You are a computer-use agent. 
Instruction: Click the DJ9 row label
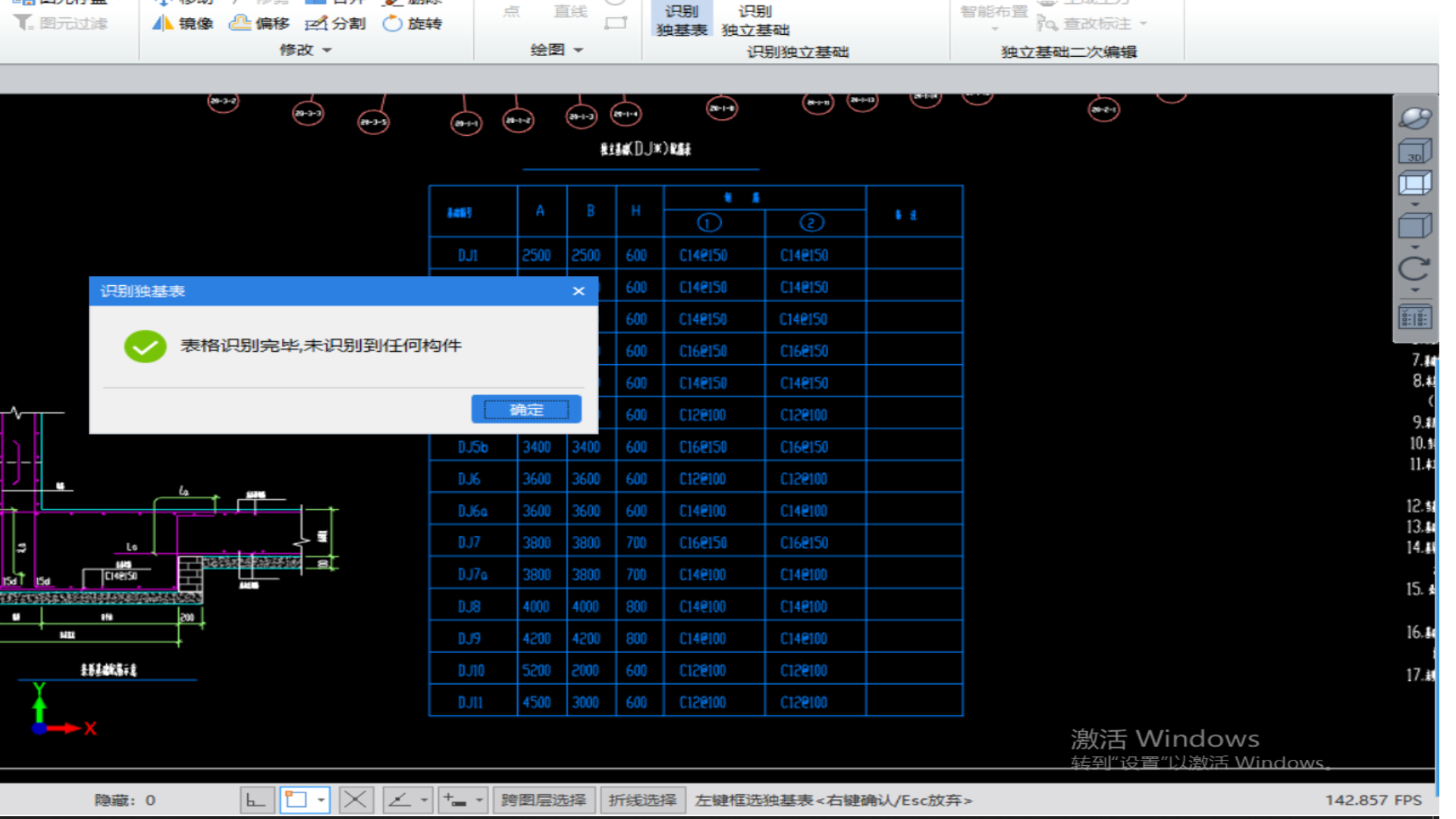469,639
